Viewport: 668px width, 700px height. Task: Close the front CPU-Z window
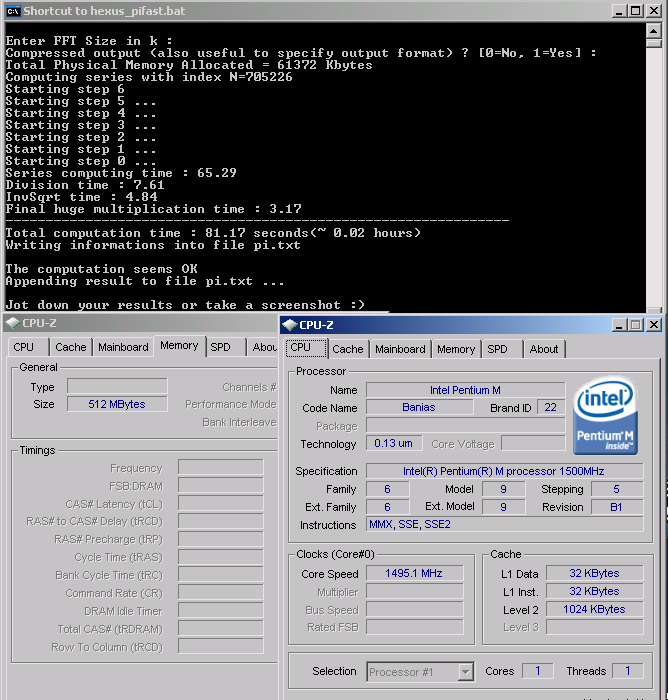point(654,325)
